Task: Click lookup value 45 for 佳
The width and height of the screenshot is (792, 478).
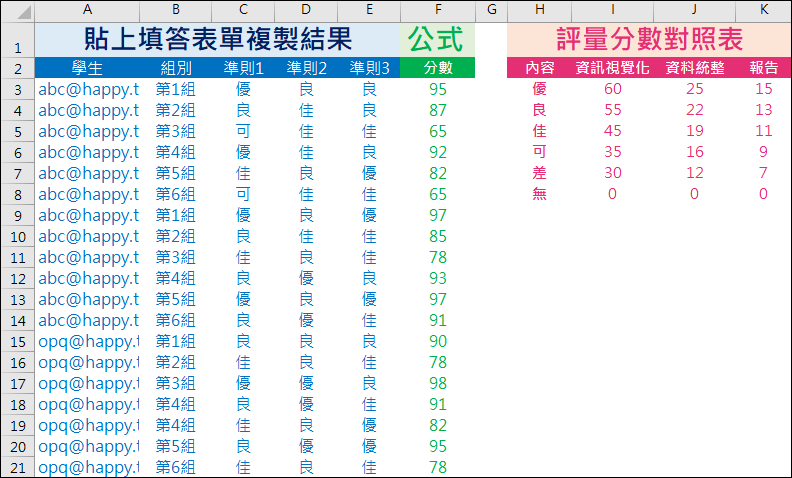Action: click(613, 131)
